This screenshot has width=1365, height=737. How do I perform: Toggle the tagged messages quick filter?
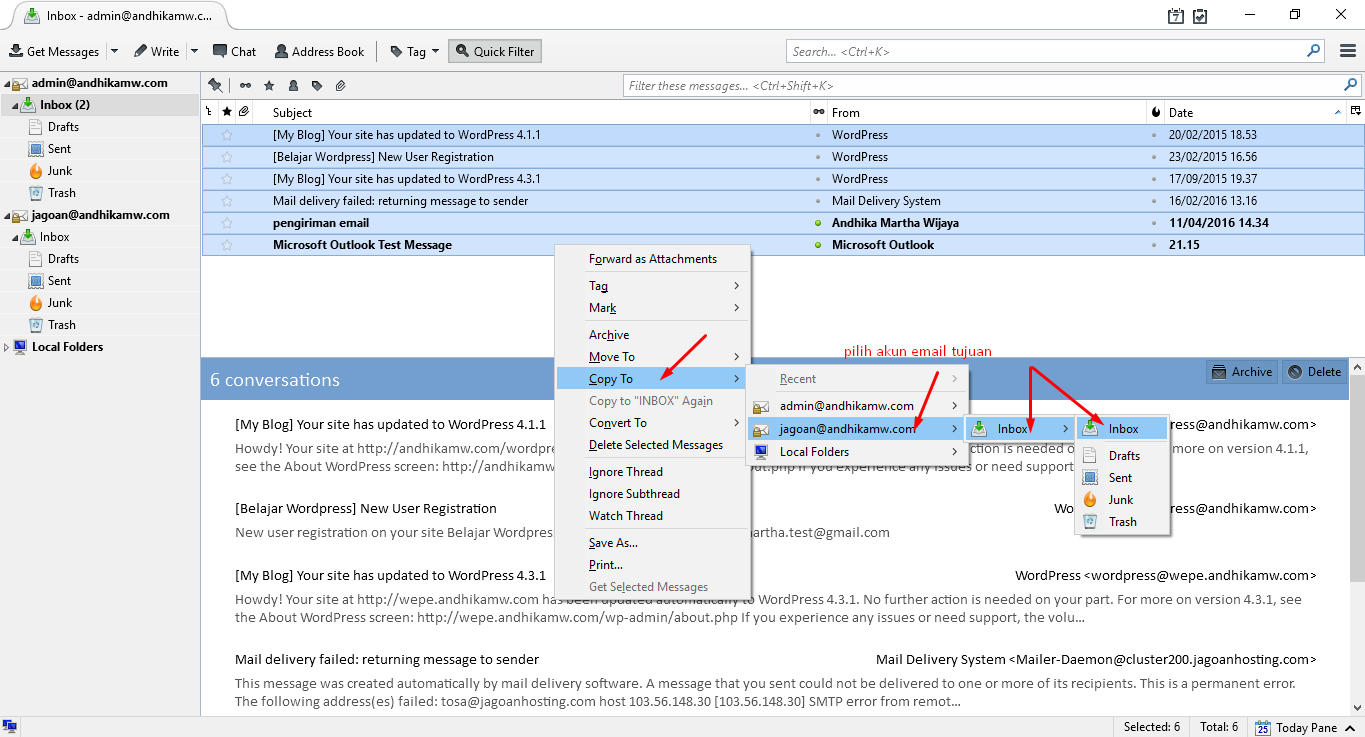point(317,86)
